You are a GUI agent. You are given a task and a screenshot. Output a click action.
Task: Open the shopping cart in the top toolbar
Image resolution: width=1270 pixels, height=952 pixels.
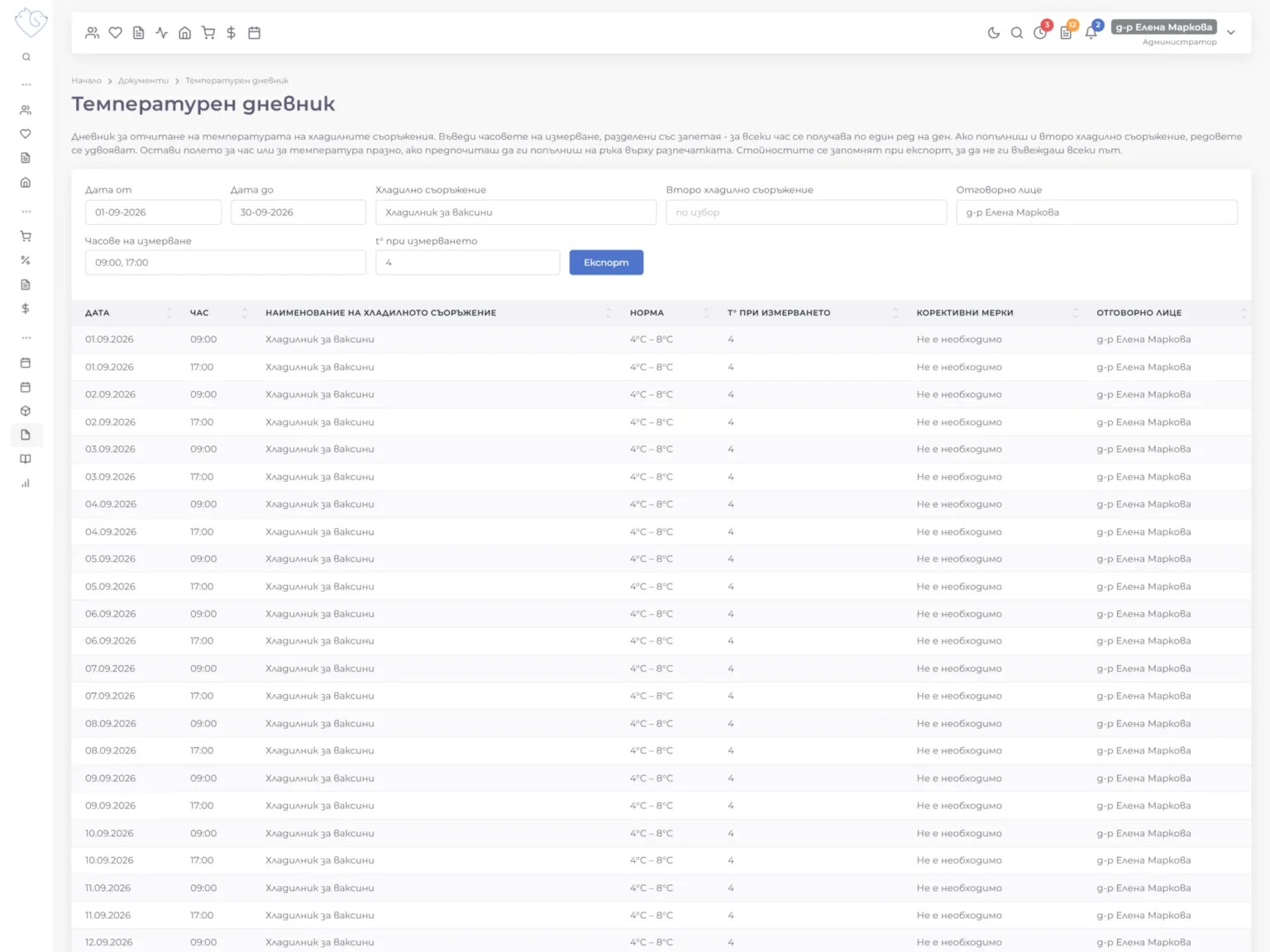(x=208, y=33)
